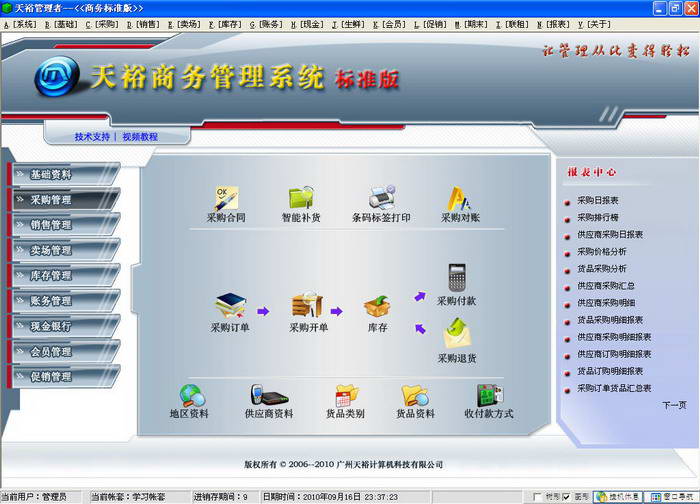Screen dimensions: 700x504
Task: Go to 下一页 in the report center
Action: click(x=674, y=405)
